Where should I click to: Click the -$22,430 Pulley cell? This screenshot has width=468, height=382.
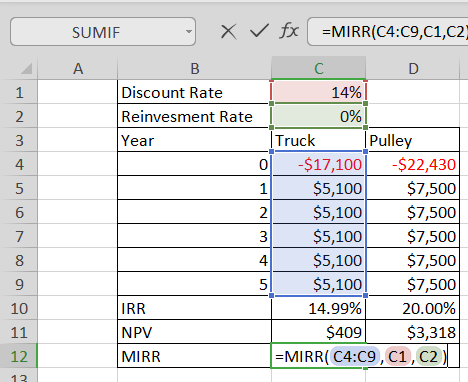click(413, 164)
